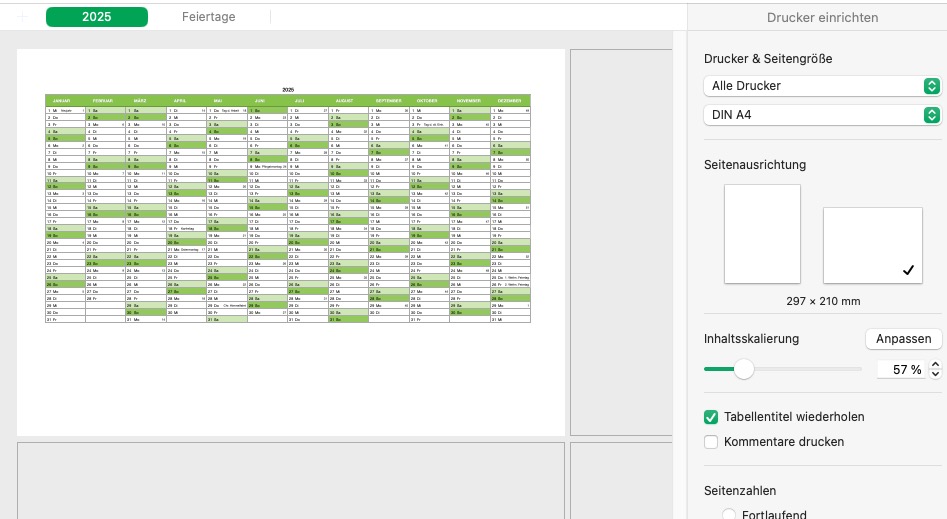This screenshot has height=519, width=947.
Task: Switch to the 2025 sheet tab
Action: click(97, 17)
